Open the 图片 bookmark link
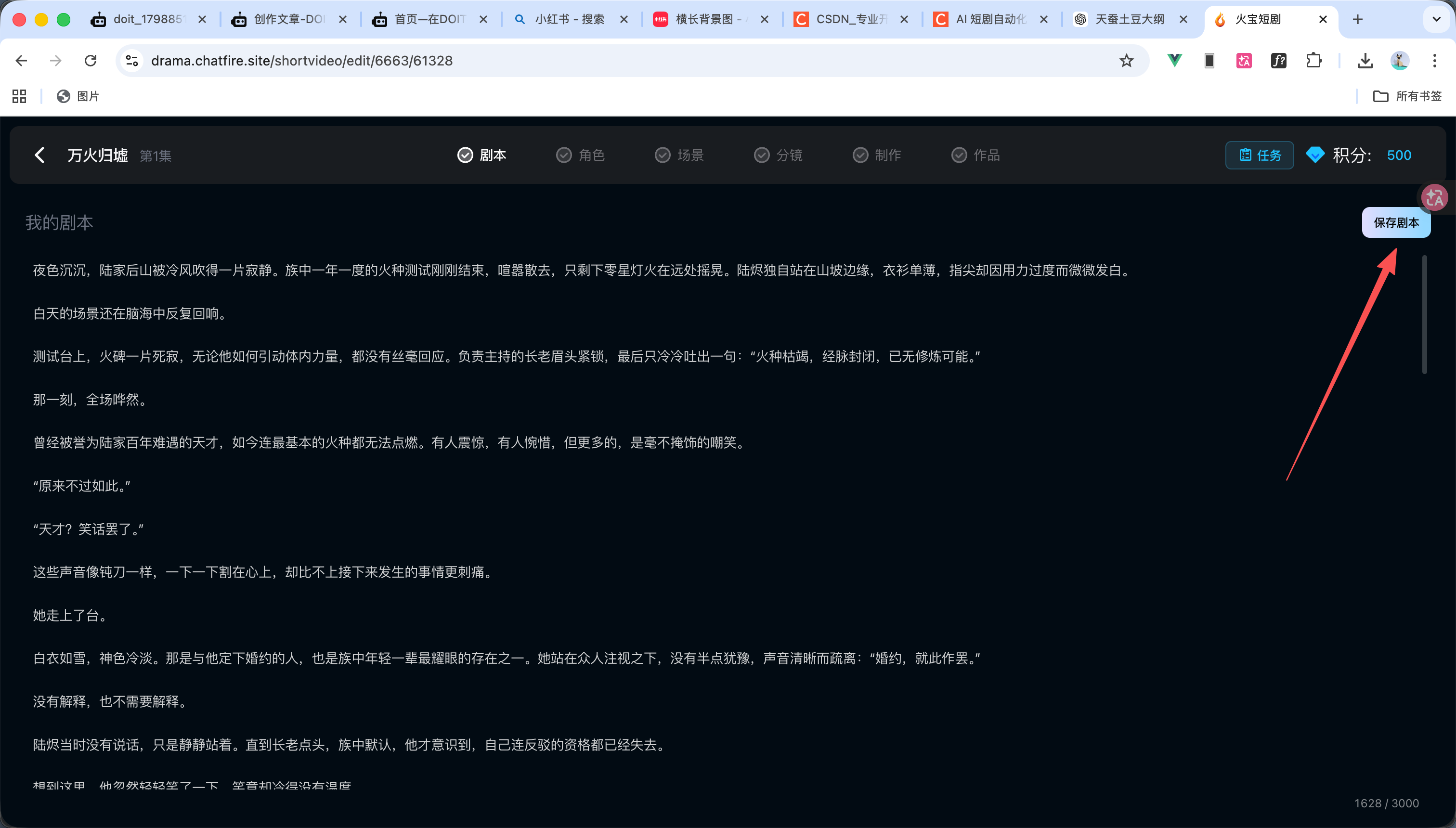The image size is (1456, 828). (78, 95)
